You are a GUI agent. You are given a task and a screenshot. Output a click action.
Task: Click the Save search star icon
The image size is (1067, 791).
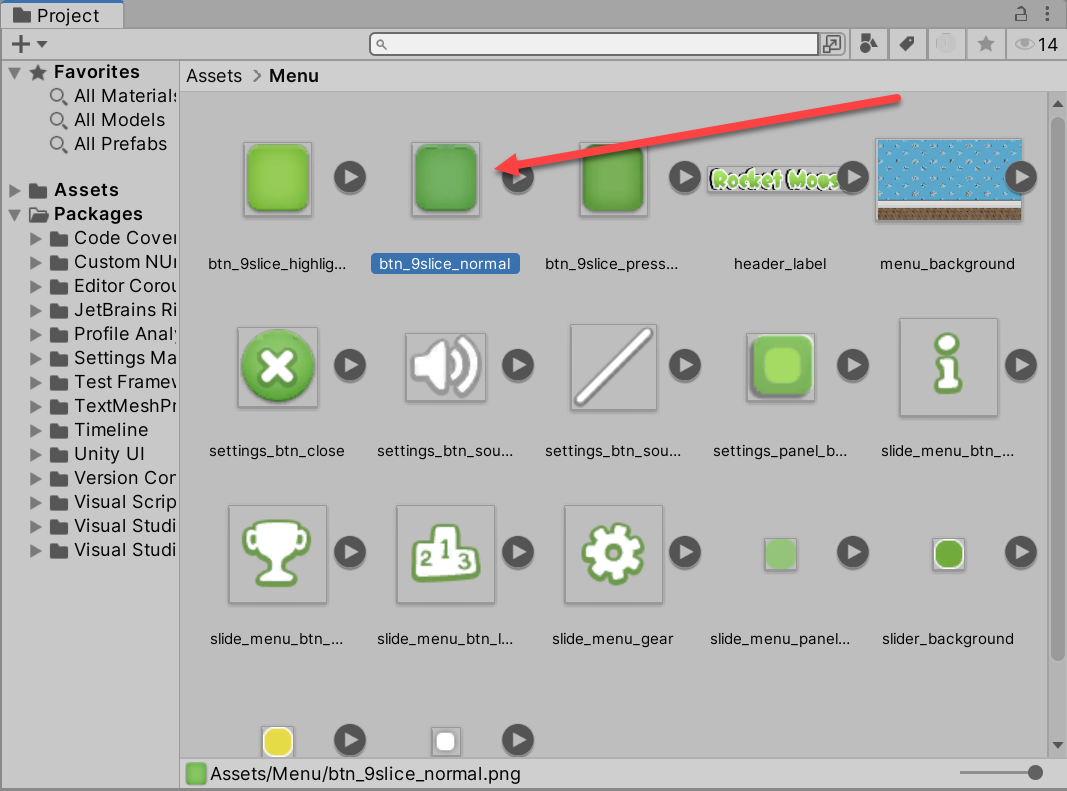pos(985,44)
